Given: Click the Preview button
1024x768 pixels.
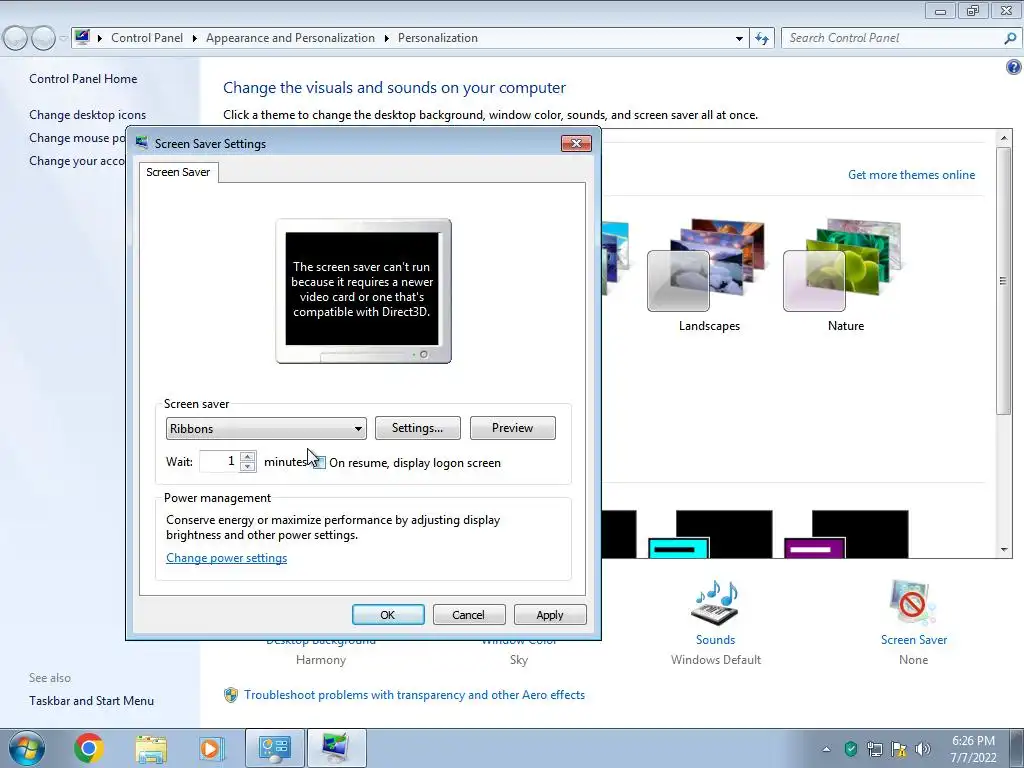Looking at the screenshot, I should point(513,428).
